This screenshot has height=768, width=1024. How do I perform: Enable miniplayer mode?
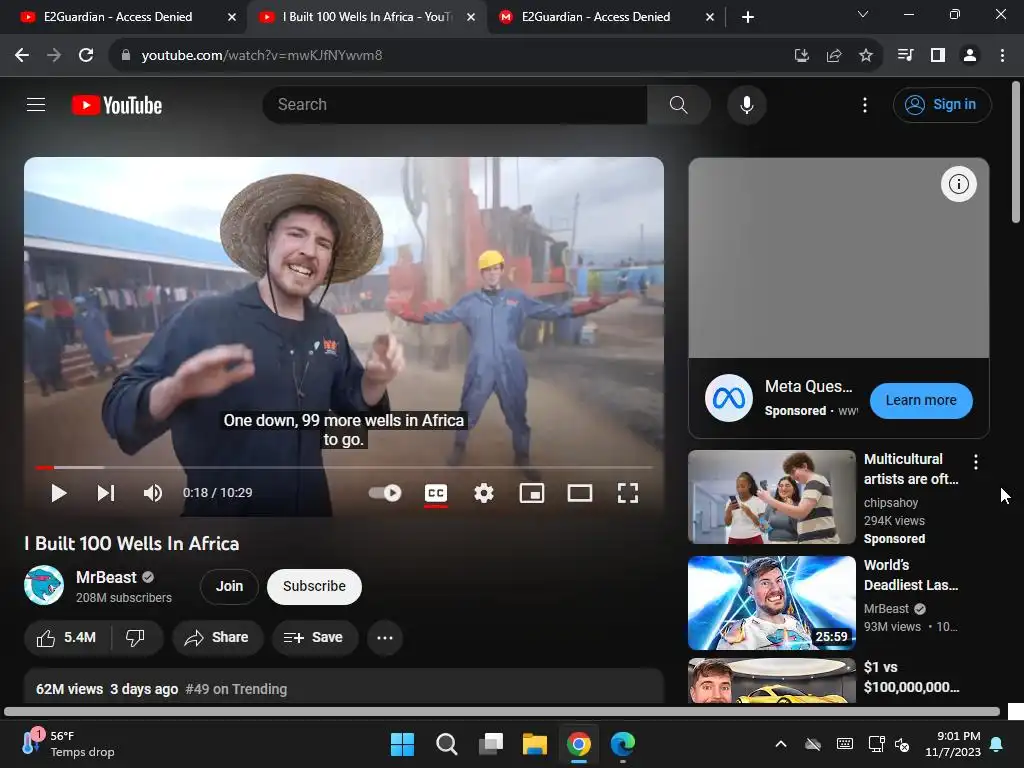532,493
